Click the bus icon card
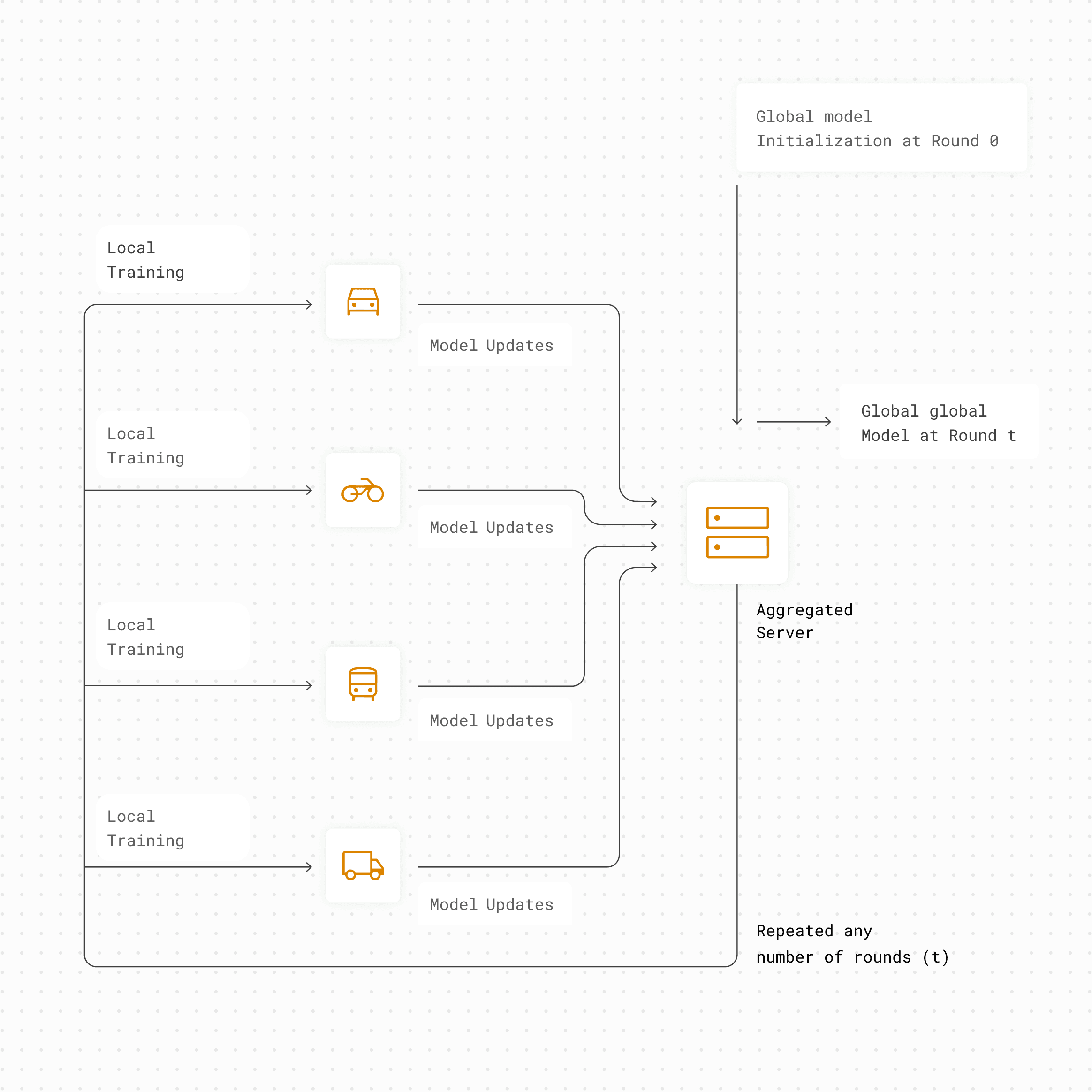Screen dimensions: 1092x1092 pos(363,684)
